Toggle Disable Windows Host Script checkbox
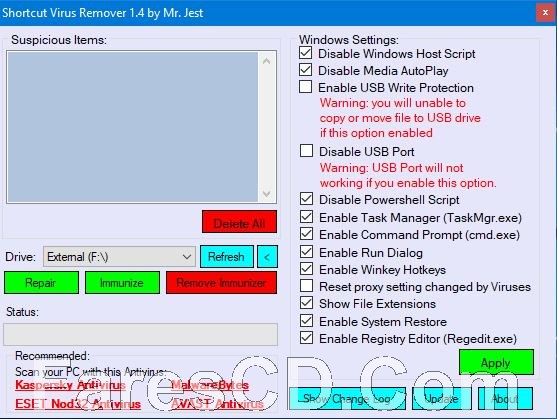 (305, 53)
